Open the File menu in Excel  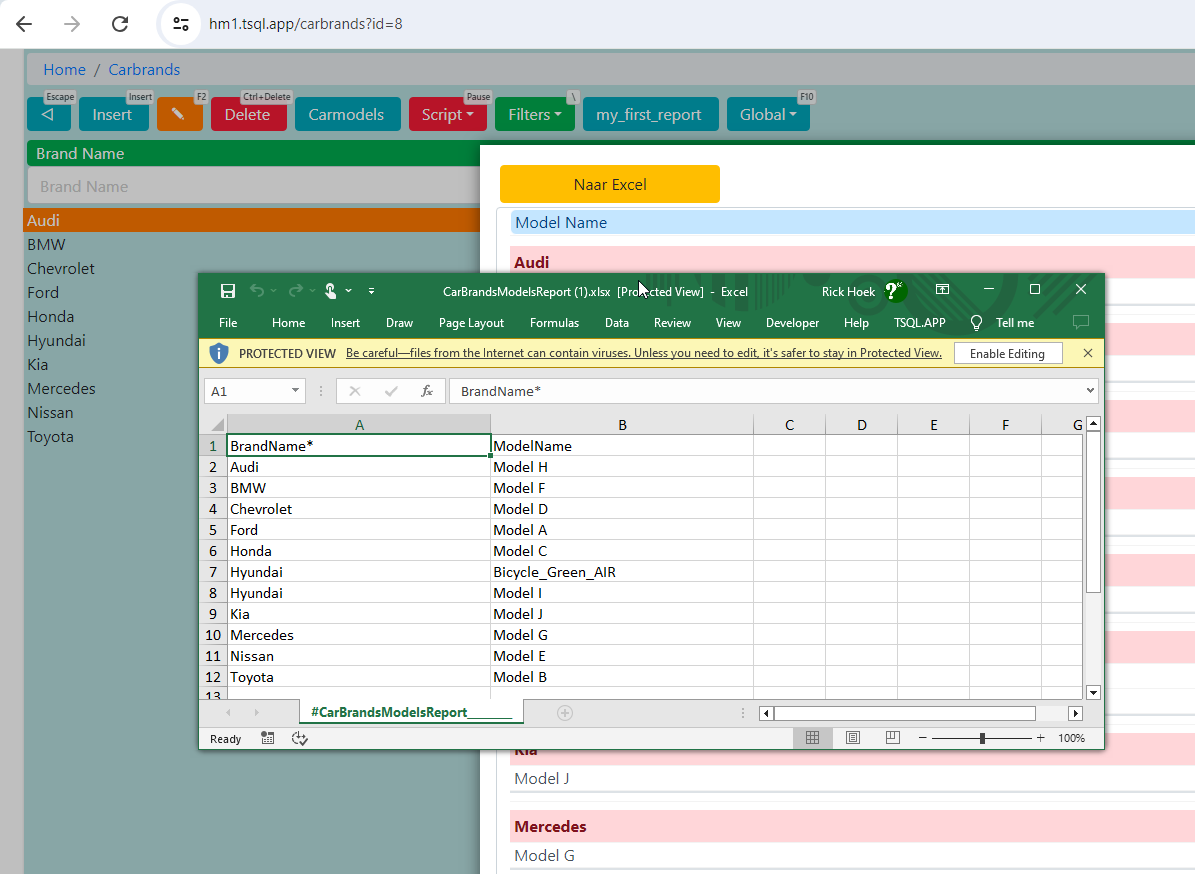click(x=228, y=323)
